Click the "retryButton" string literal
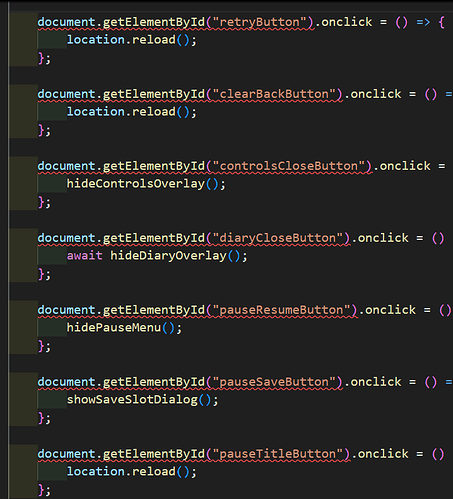Screen dimensions: 453x499 click(x=259, y=22)
